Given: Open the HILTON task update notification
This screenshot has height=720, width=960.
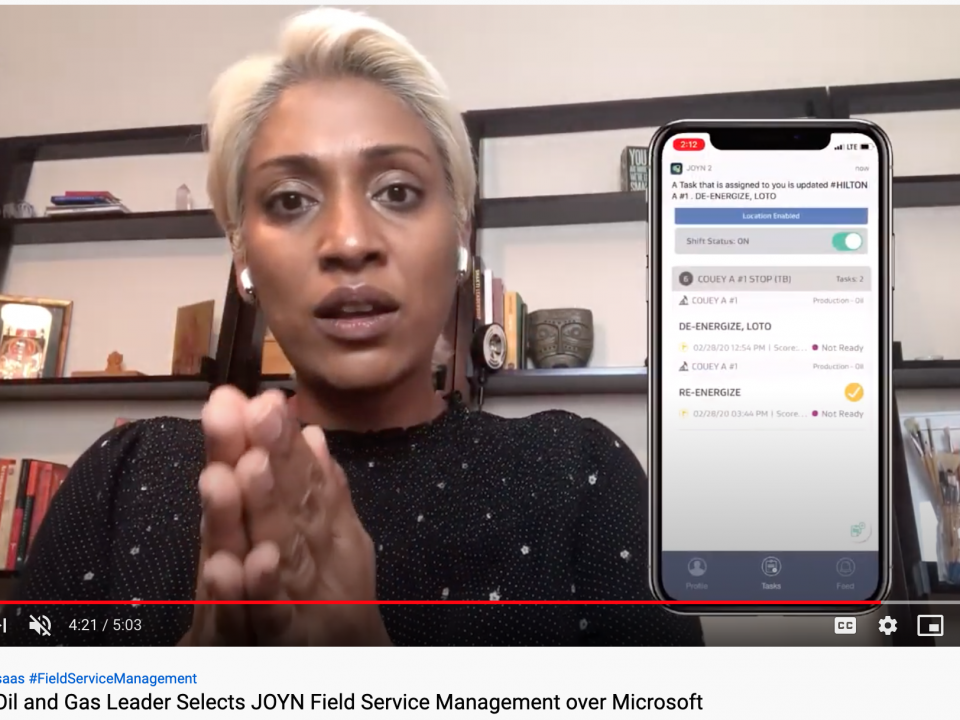Looking at the screenshot, I should [x=770, y=190].
